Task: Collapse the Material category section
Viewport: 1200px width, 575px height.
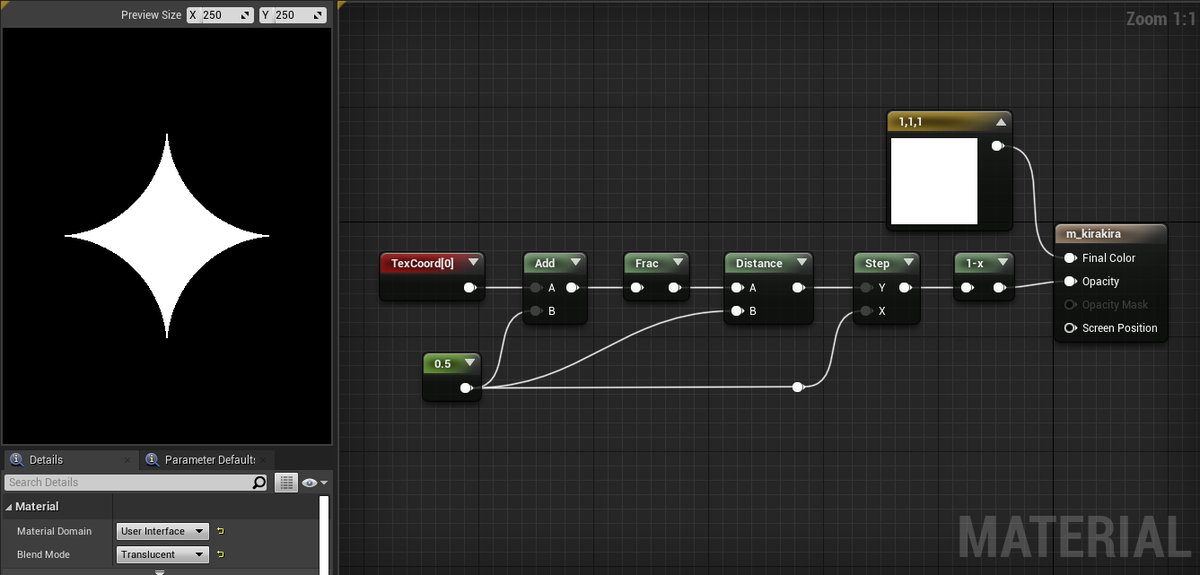Action: point(9,507)
